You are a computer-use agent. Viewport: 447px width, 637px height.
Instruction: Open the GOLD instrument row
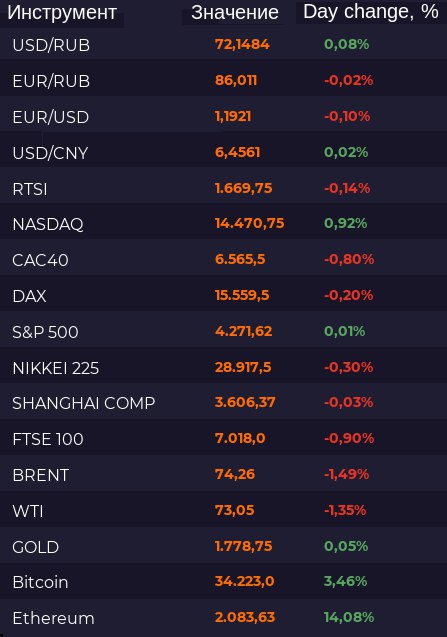coord(224,547)
